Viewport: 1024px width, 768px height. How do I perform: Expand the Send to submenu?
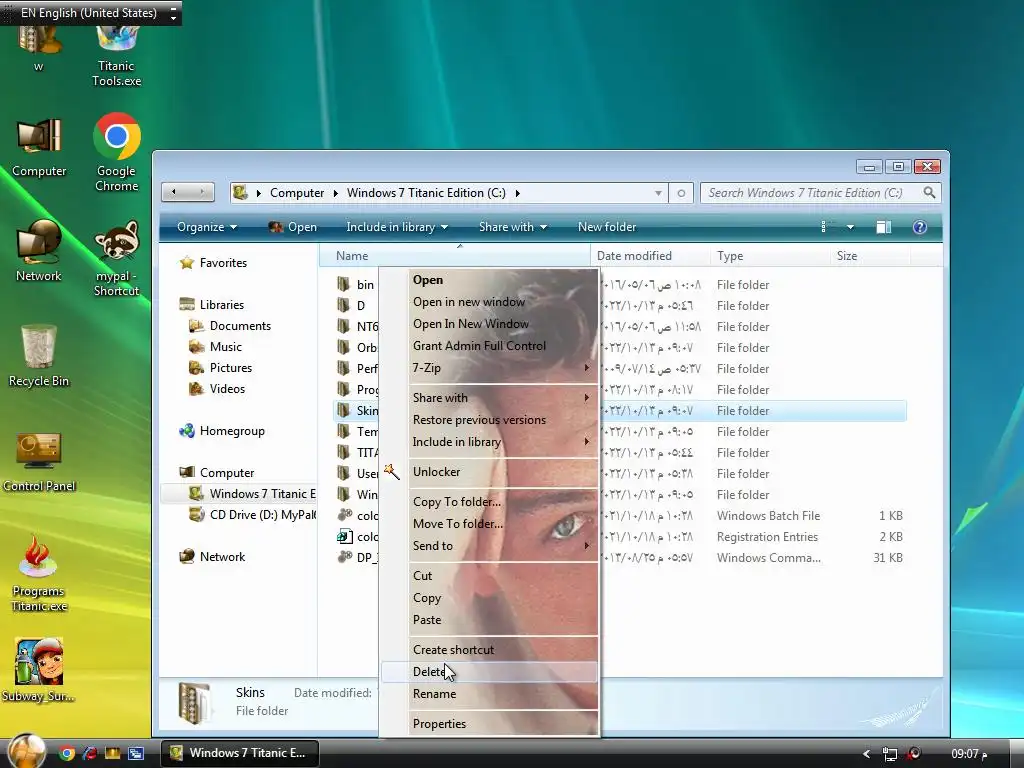(586, 545)
